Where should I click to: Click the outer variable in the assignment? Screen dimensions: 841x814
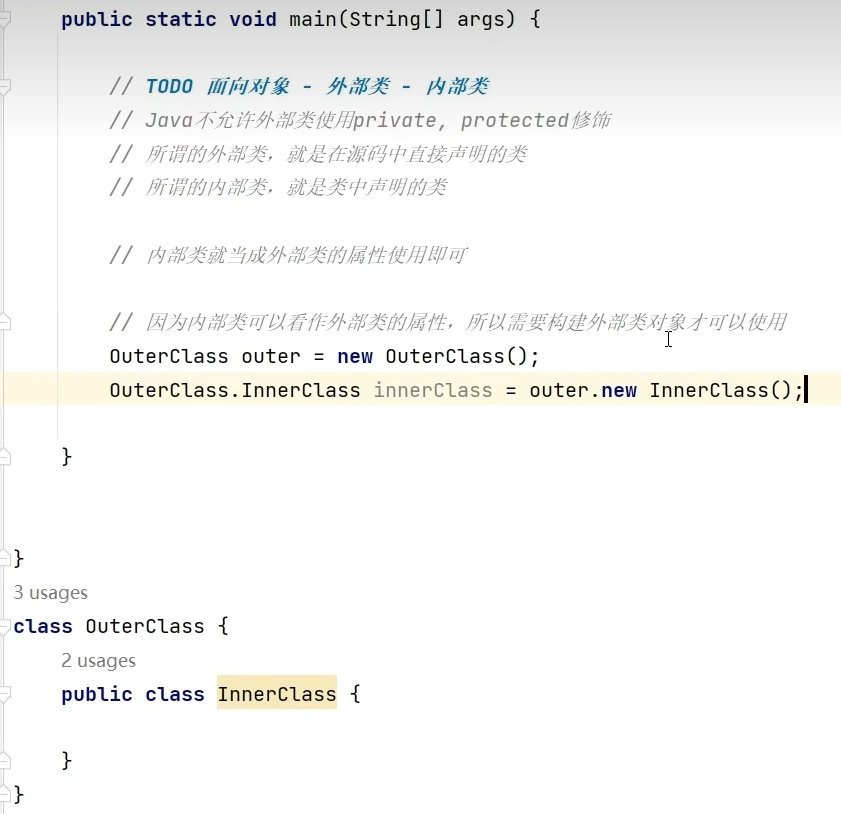[x=270, y=356]
